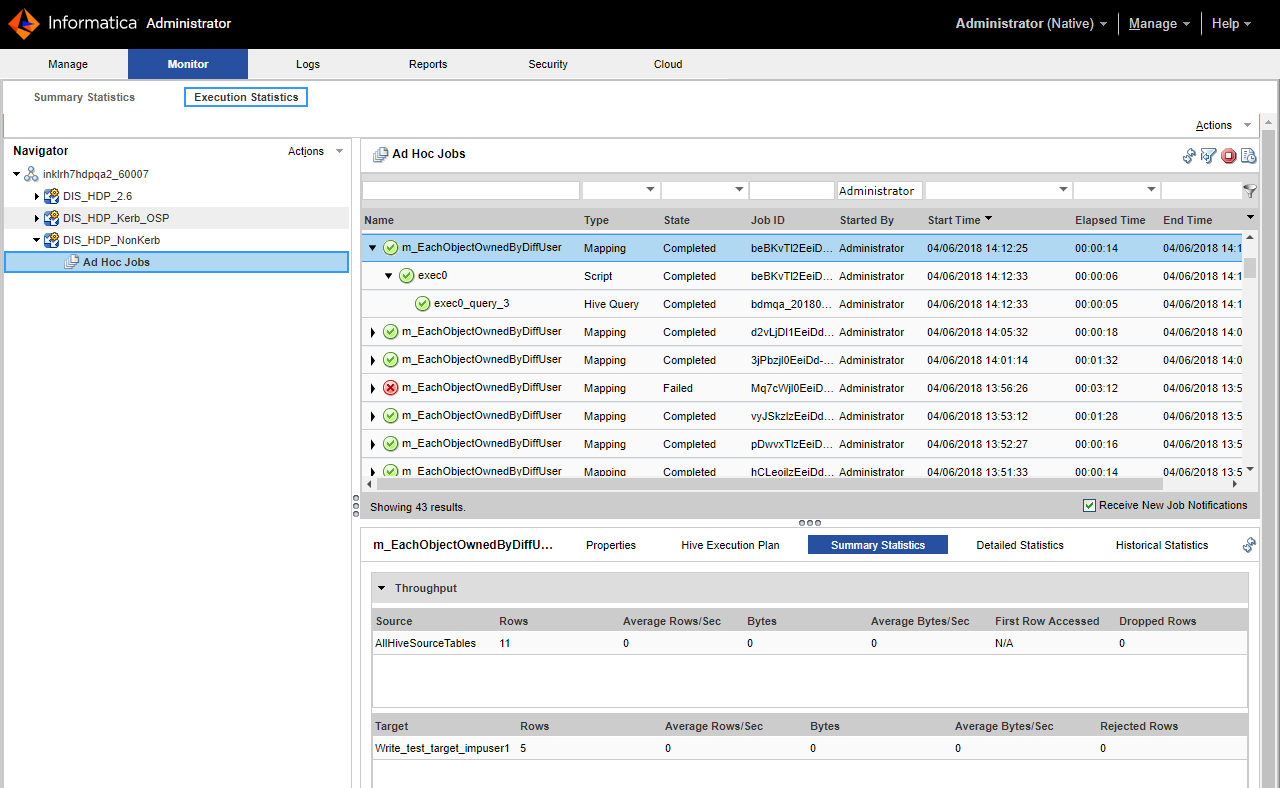Viewport: 1280px width, 788px height.
Task: Toggle Receive New Job Notifications checkbox
Action: 1090,506
